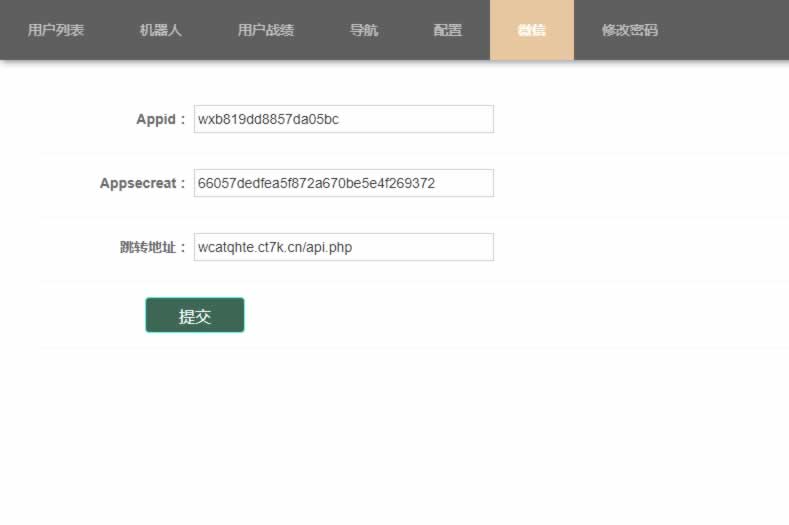This screenshot has width=789, height=525.
Task: Open the 用户列表 tab
Action: click(x=56, y=30)
